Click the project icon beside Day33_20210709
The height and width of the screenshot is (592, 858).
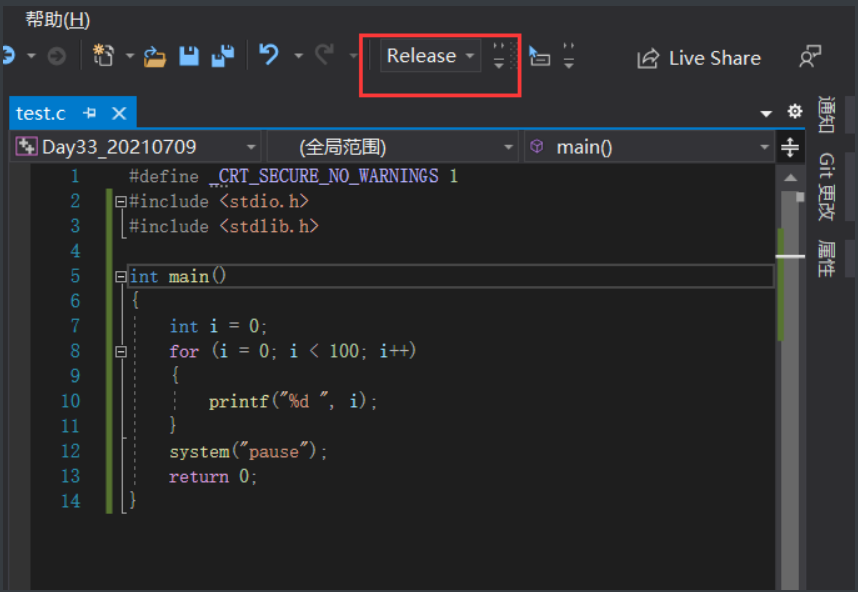26,147
